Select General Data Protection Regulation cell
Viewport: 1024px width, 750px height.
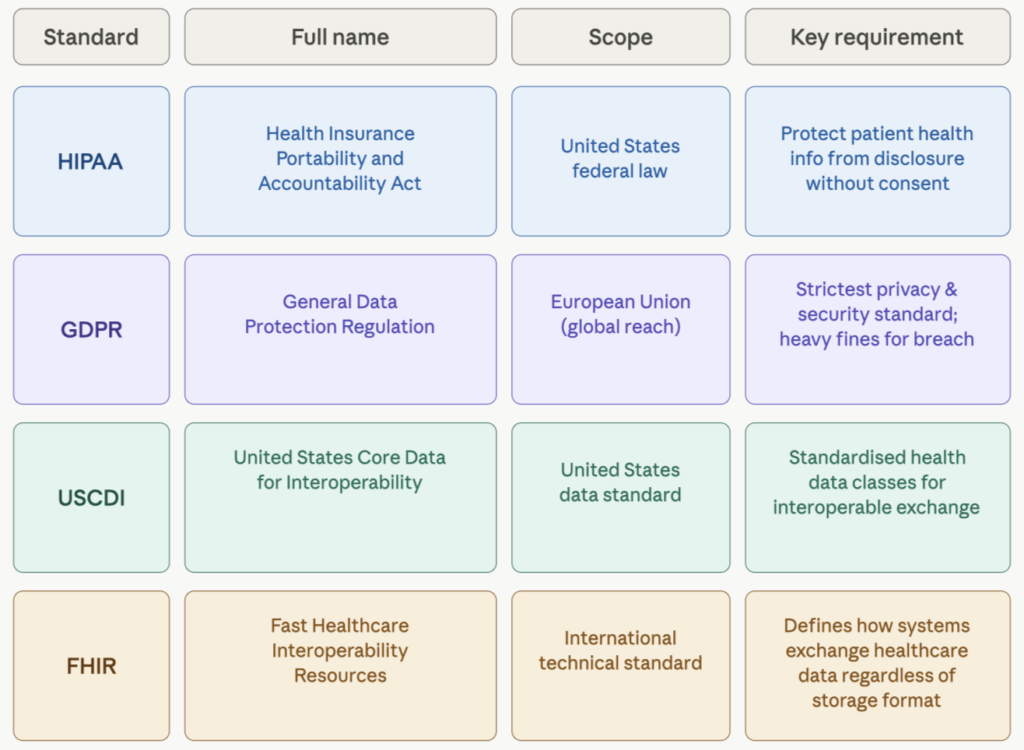340,315
